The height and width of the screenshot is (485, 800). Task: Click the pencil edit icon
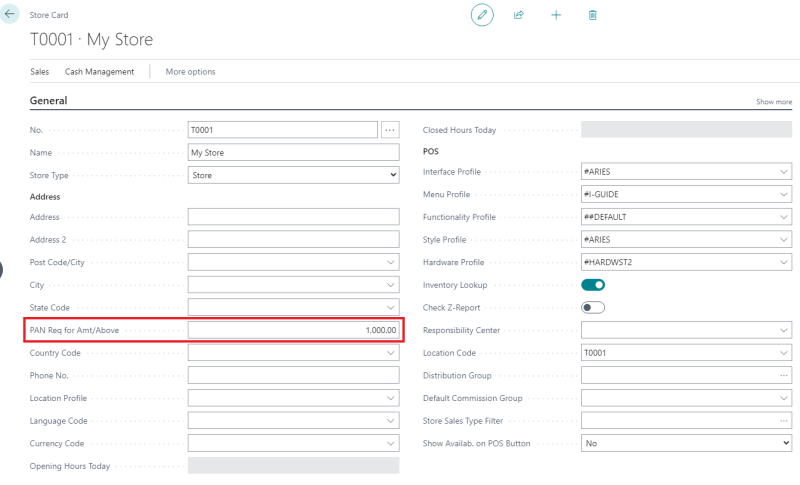482,15
